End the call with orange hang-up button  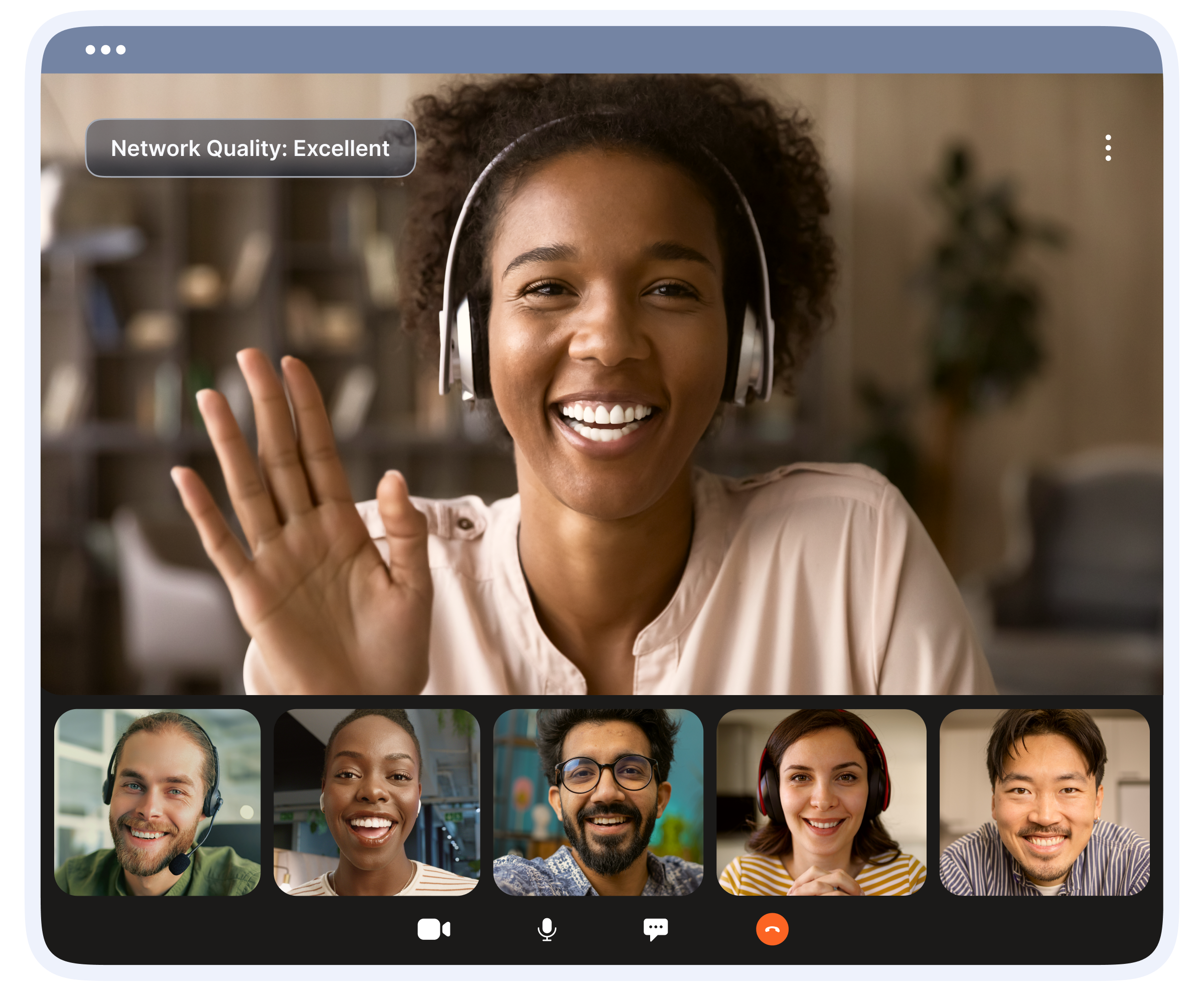tap(772, 928)
